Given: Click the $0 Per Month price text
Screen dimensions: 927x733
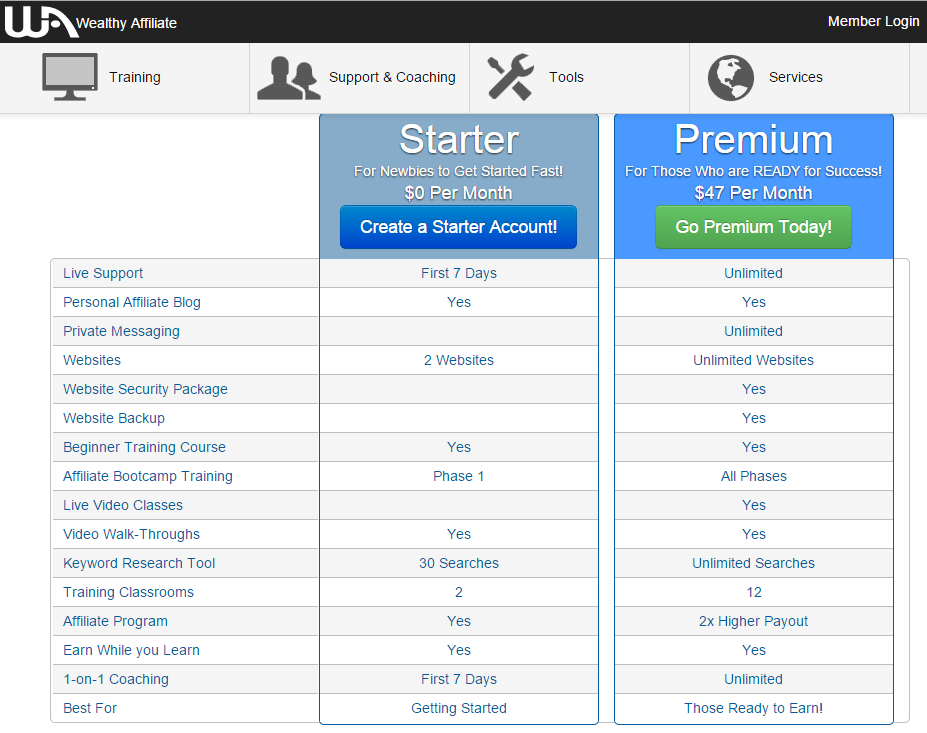Looking at the screenshot, I should (458, 193).
